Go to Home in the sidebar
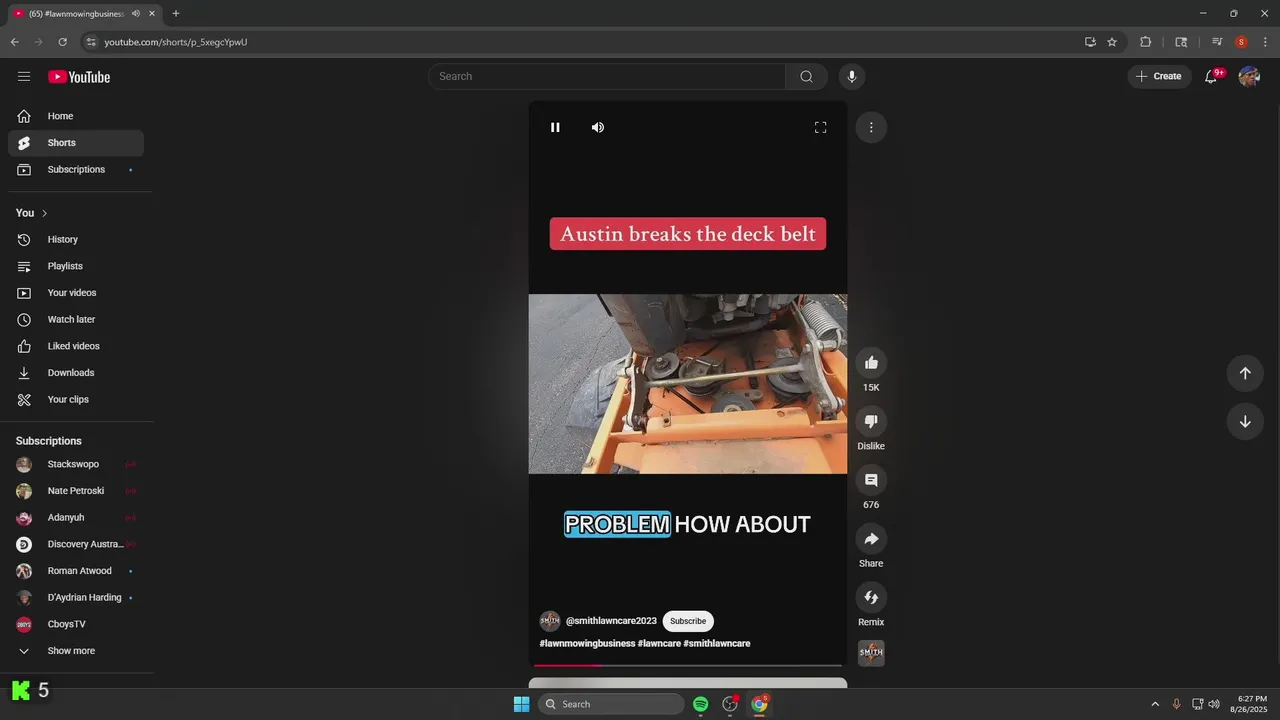This screenshot has width=1280, height=720. pyautogui.click(x=76, y=116)
